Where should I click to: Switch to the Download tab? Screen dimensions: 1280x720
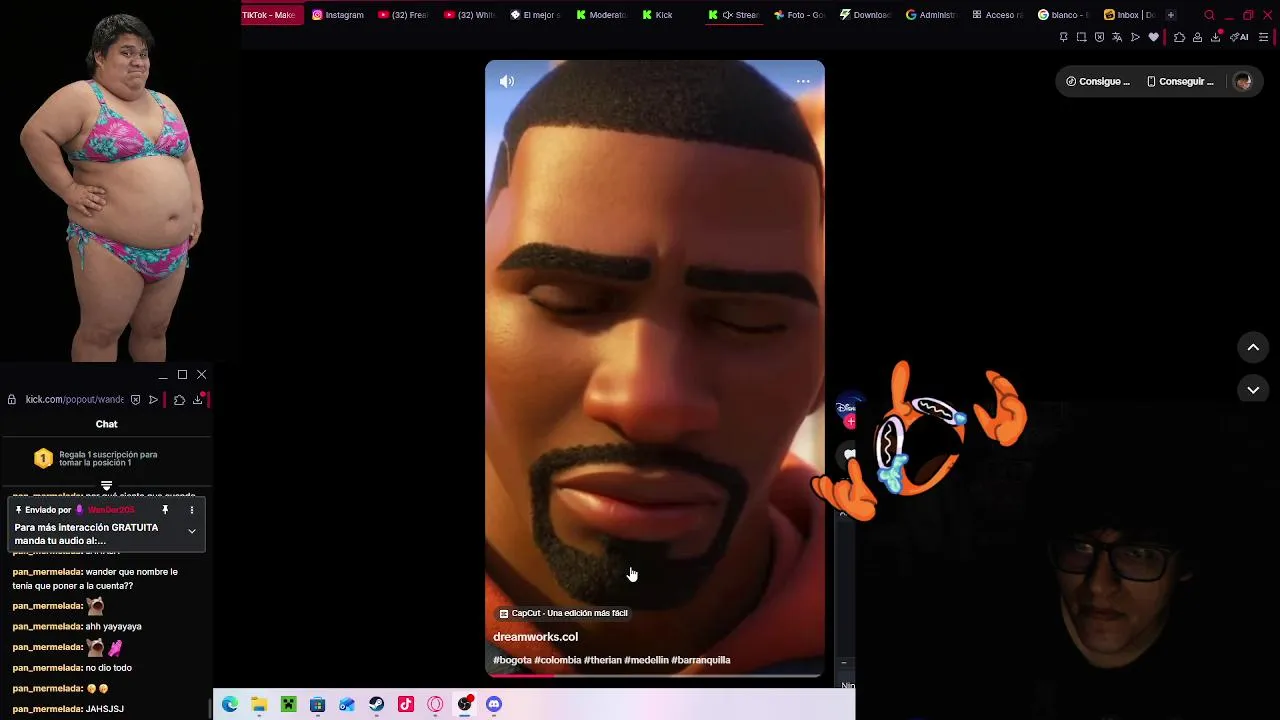(865, 15)
